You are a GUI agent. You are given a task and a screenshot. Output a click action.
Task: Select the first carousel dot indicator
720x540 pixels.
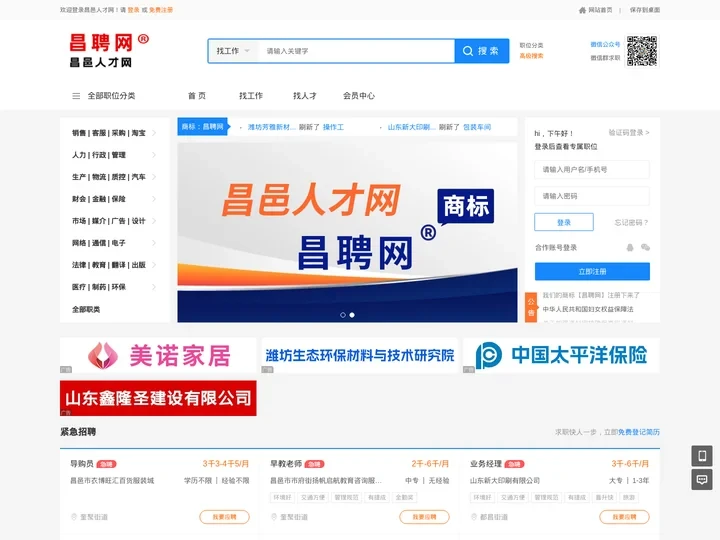click(x=343, y=315)
